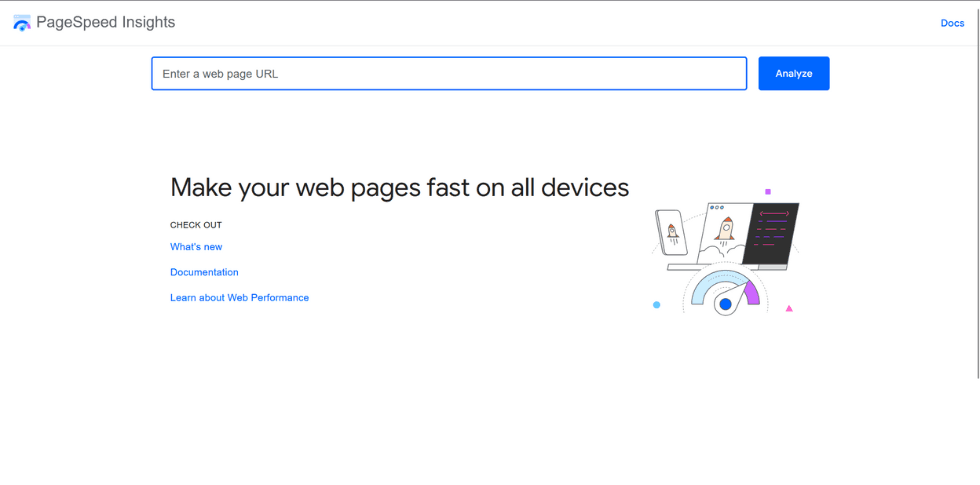980x485 pixels.
Task: Open the Docs link in header
Action: point(952,23)
